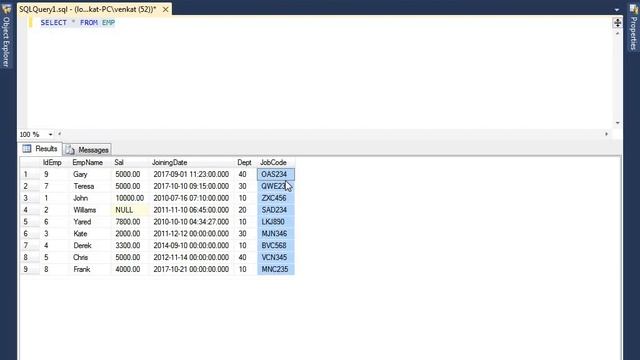Screen dimensions: 640x360
Task: Click the 2017-09-01 11:23:00.000 date cell
Action: tap(192, 174)
